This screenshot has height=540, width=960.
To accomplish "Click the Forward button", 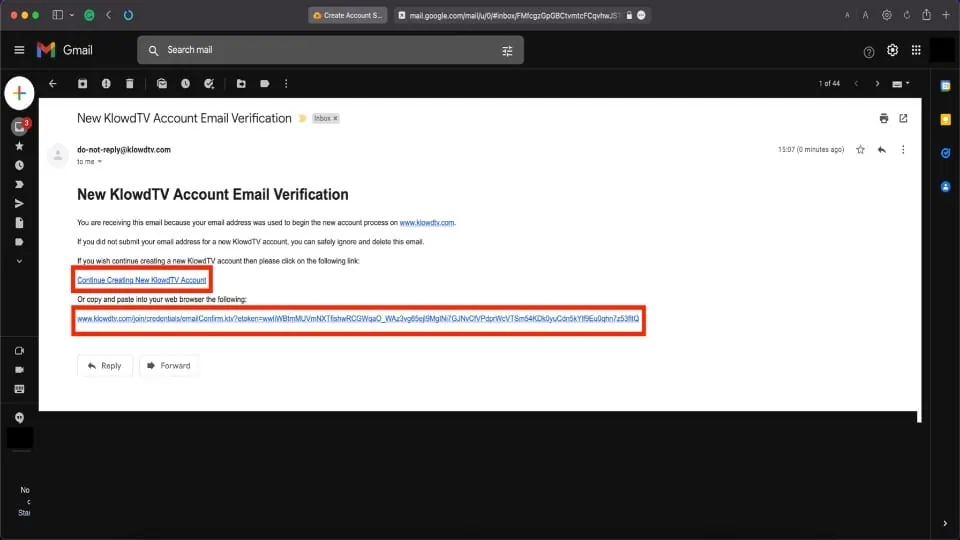I will point(169,366).
